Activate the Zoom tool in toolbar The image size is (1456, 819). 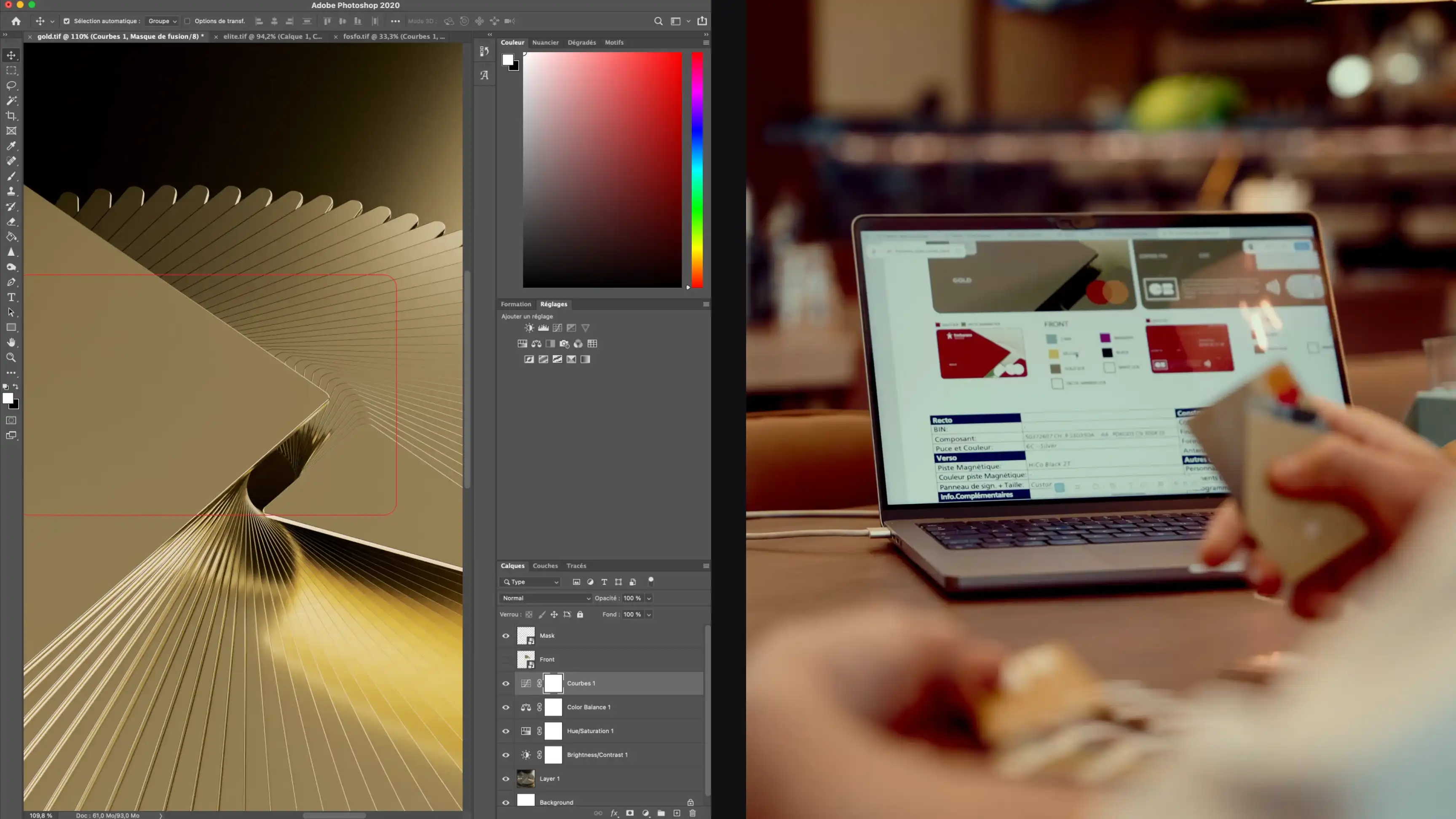(x=11, y=358)
